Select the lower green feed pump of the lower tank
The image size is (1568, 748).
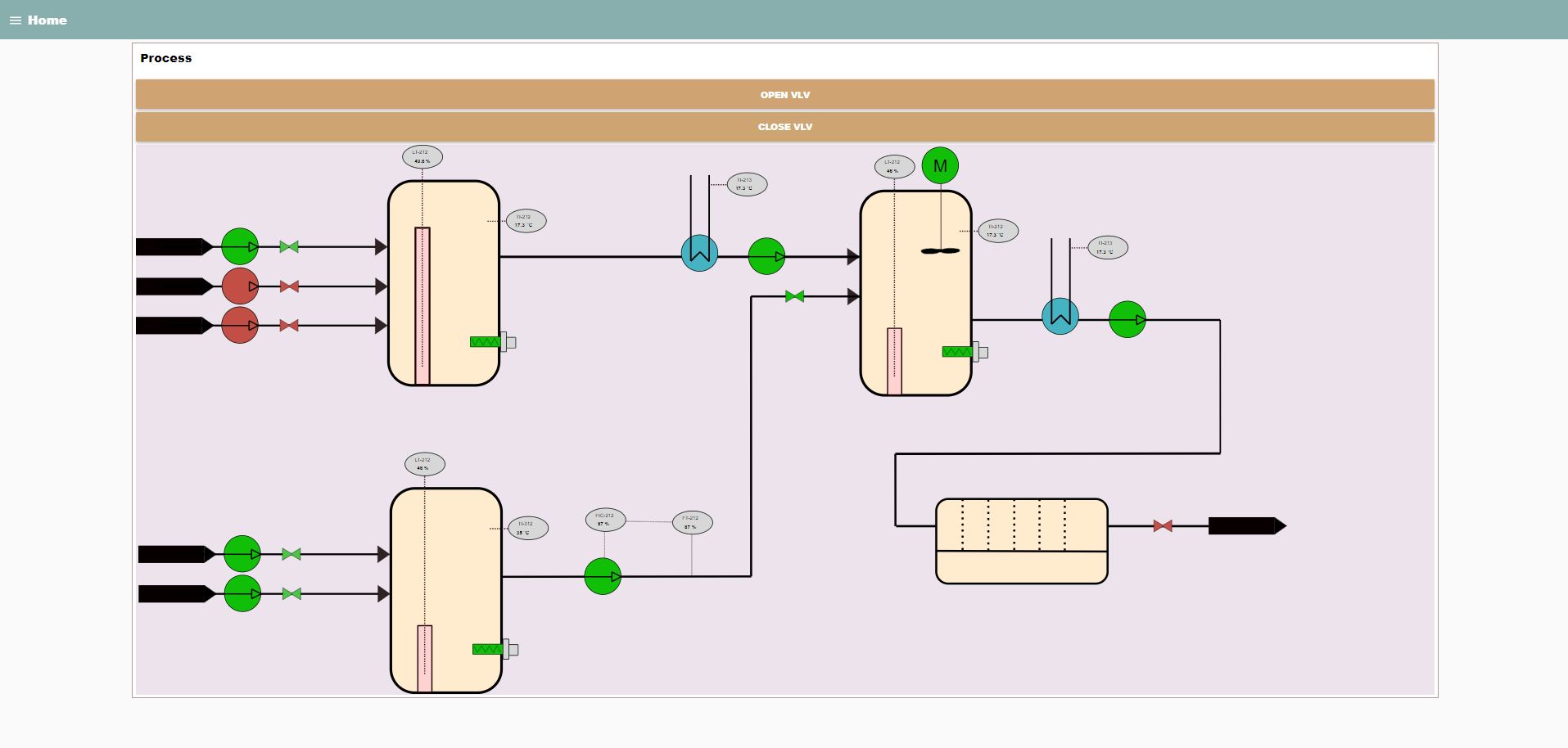(x=242, y=593)
